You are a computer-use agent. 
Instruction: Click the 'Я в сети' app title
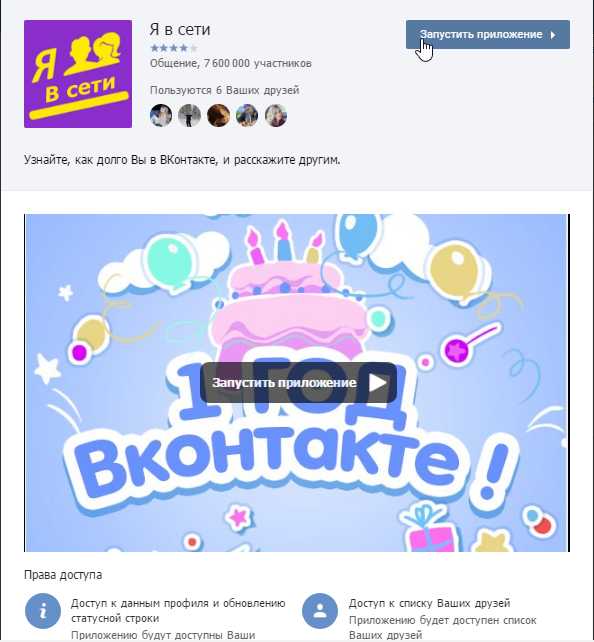coord(180,29)
